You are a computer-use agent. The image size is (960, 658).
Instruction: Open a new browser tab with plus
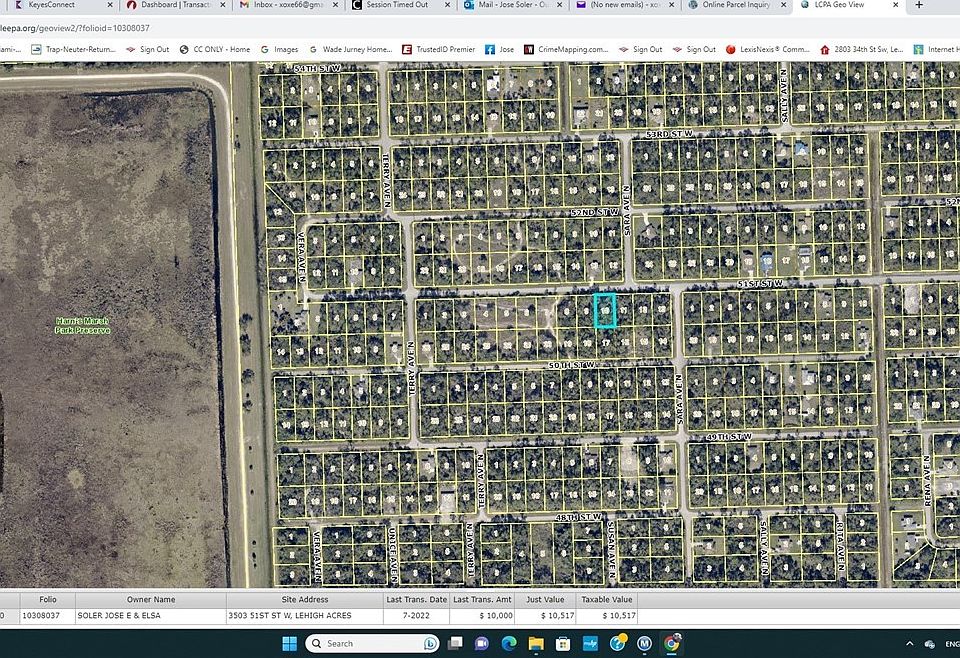918,5
